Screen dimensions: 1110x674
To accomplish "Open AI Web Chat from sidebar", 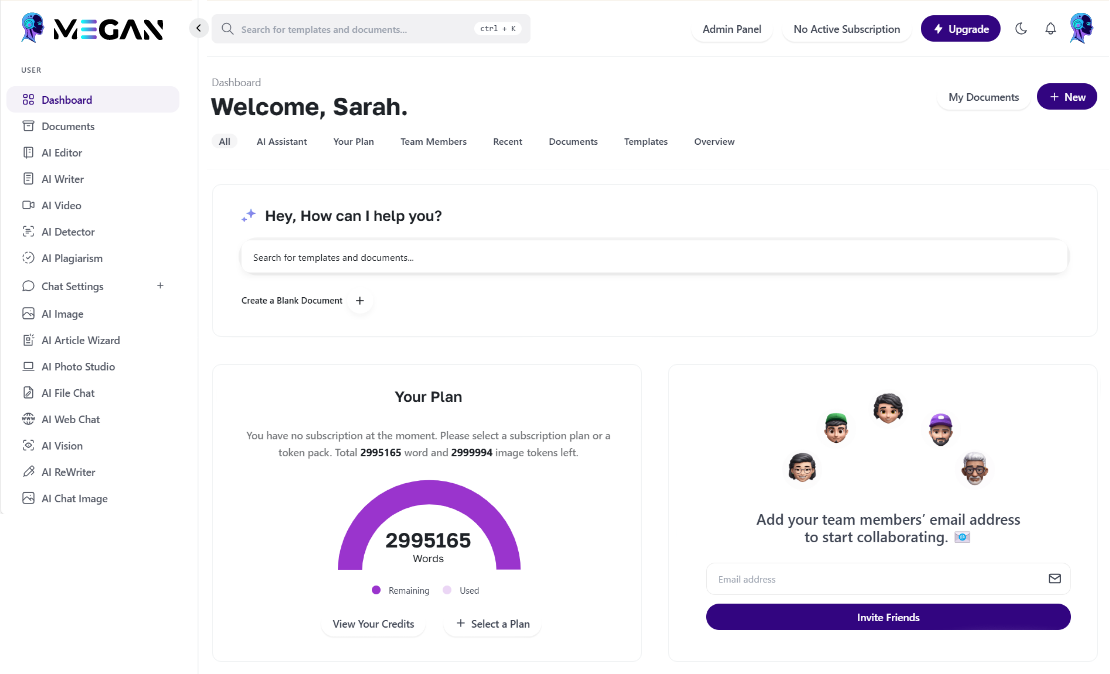I will (x=70, y=419).
